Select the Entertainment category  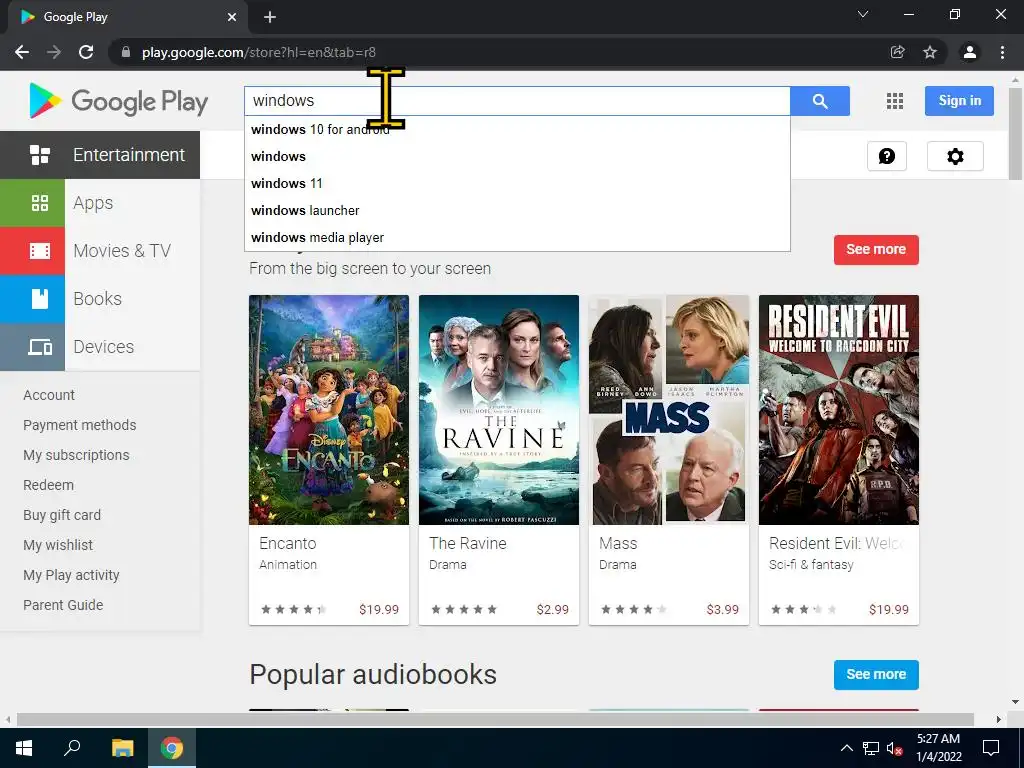(100, 155)
